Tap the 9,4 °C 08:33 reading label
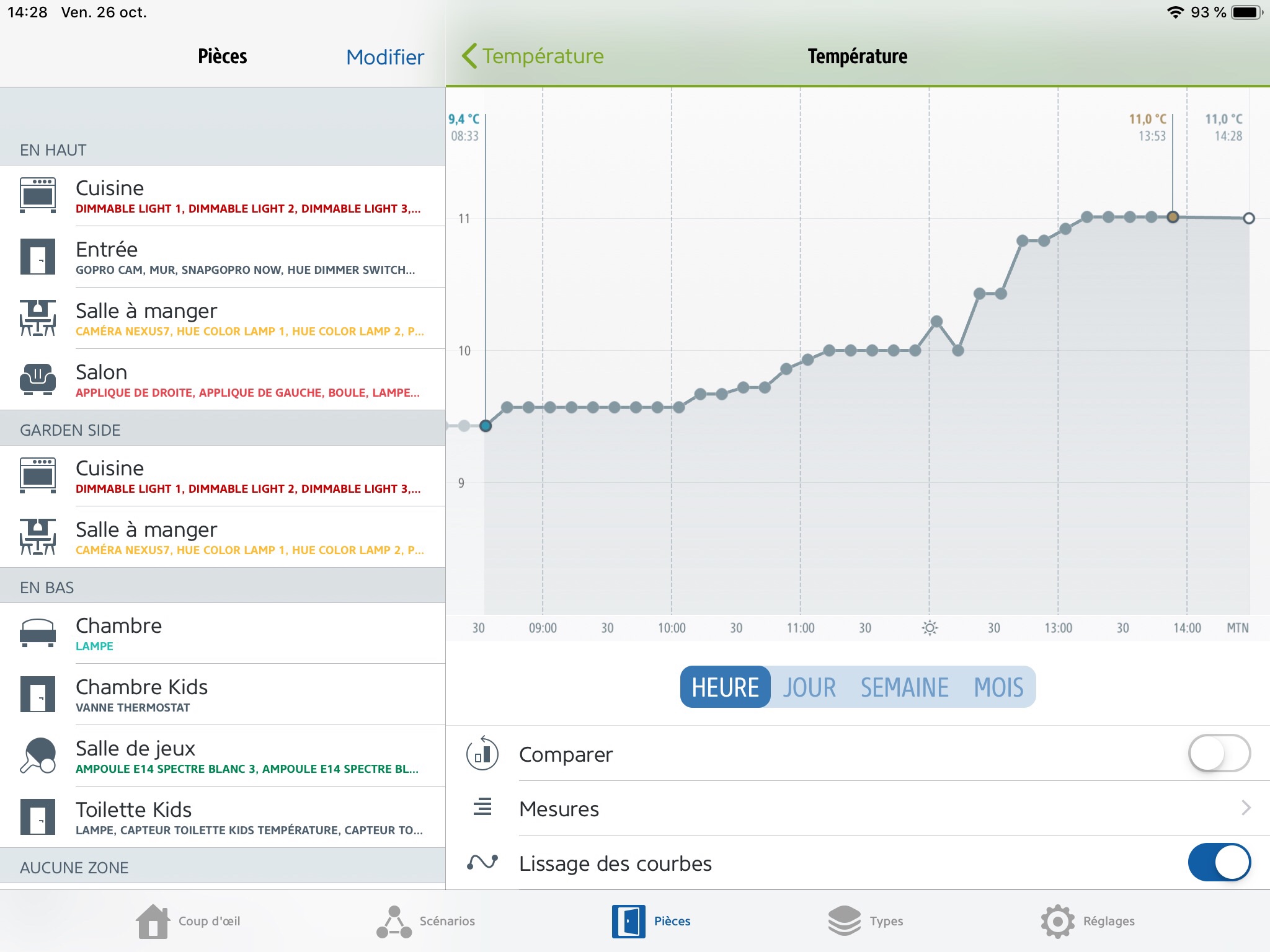The height and width of the screenshot is (952, 1270). 464,127
